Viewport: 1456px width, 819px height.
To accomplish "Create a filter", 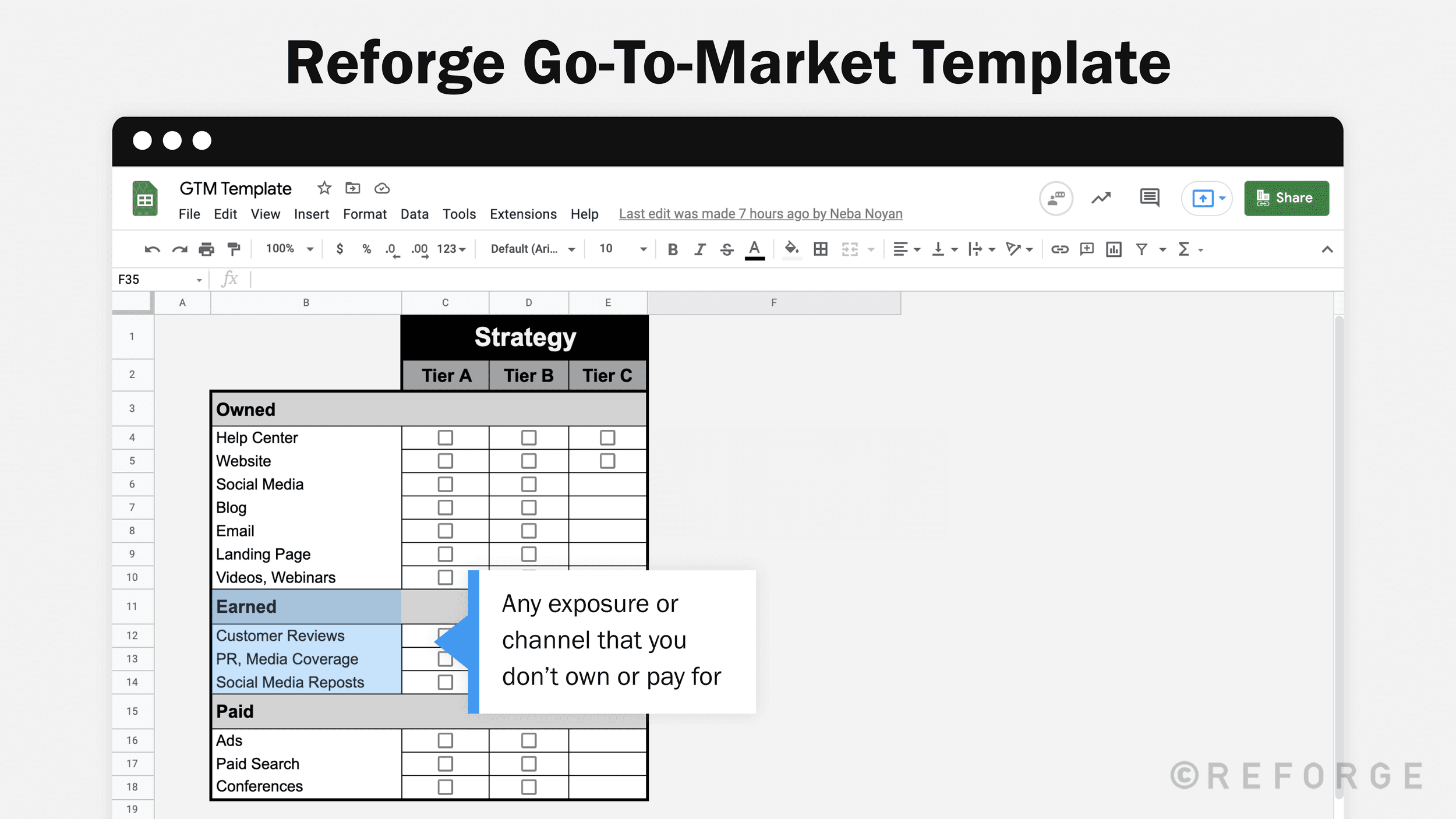I will (1140, 249).
